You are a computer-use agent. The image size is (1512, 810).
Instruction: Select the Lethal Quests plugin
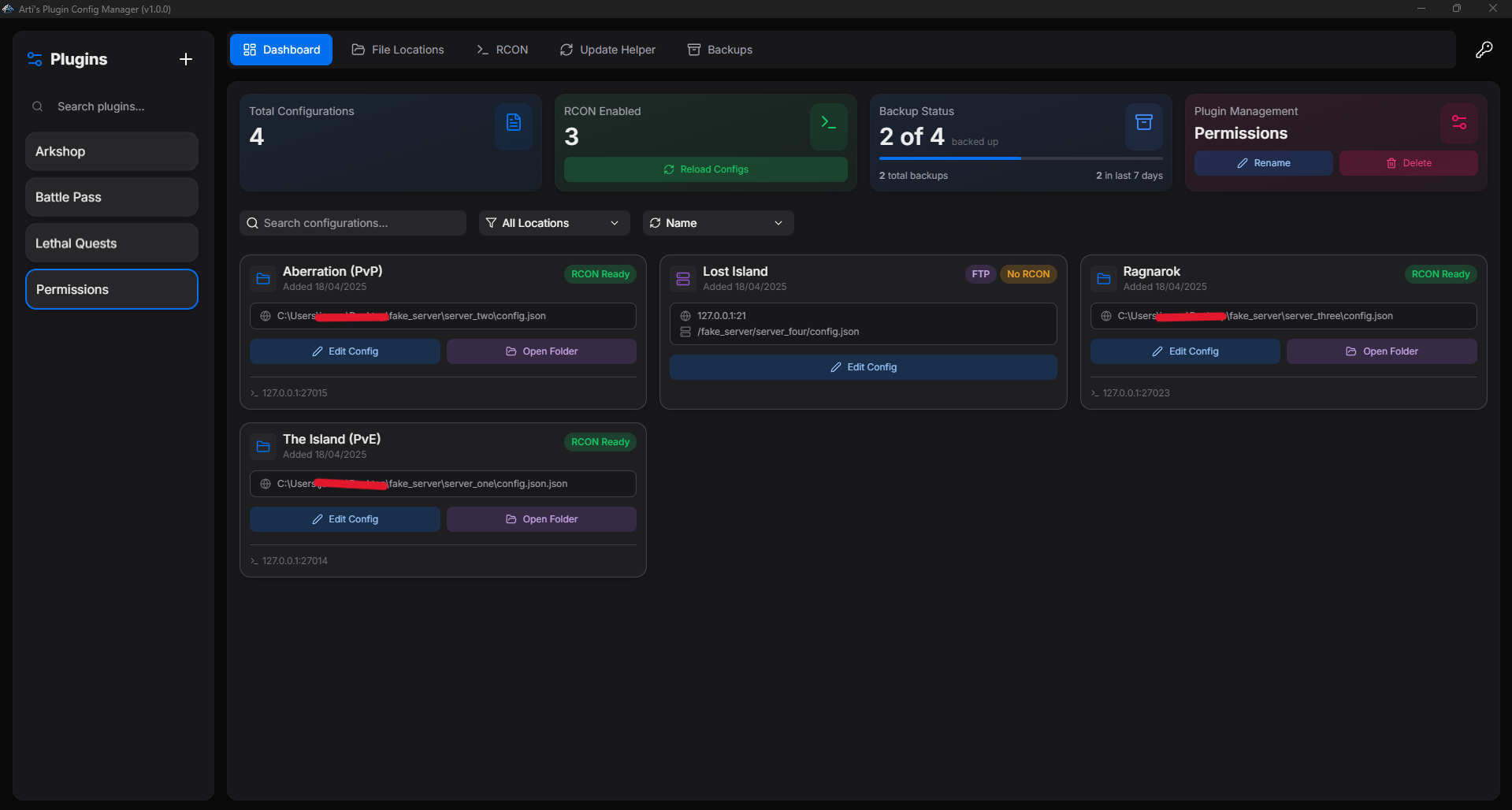coord(112,243)
